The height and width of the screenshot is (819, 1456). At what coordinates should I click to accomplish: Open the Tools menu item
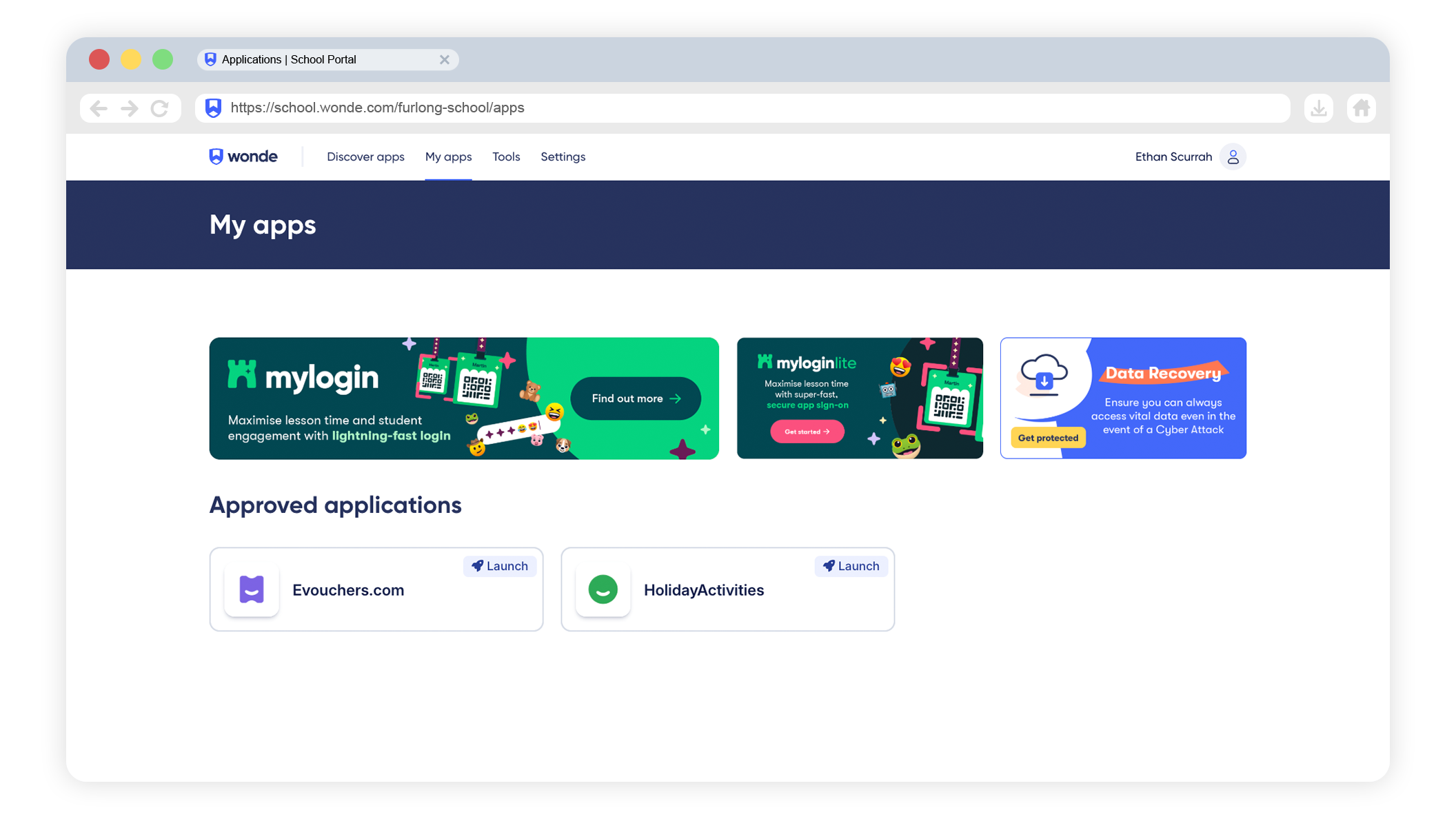[506, 157]
